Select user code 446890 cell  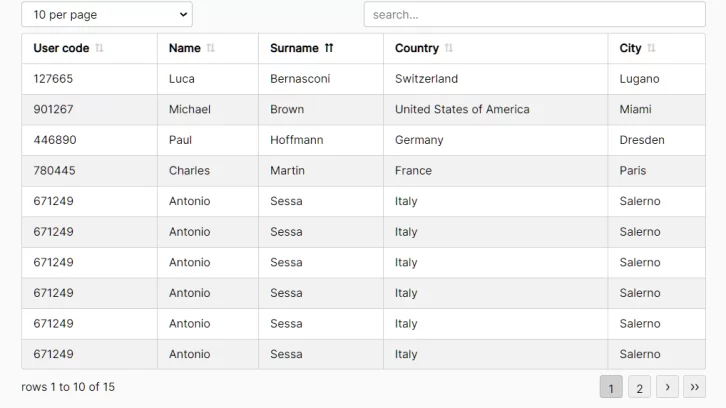click(54, 140)
